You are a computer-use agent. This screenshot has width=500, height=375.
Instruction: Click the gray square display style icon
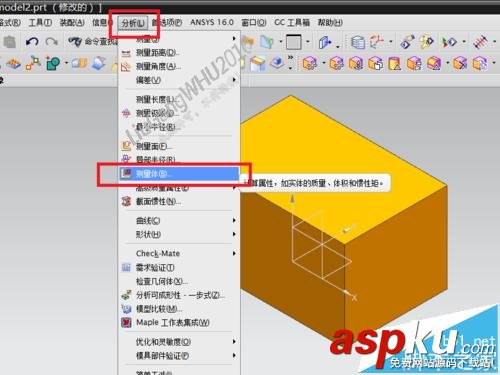coord(294,42)
